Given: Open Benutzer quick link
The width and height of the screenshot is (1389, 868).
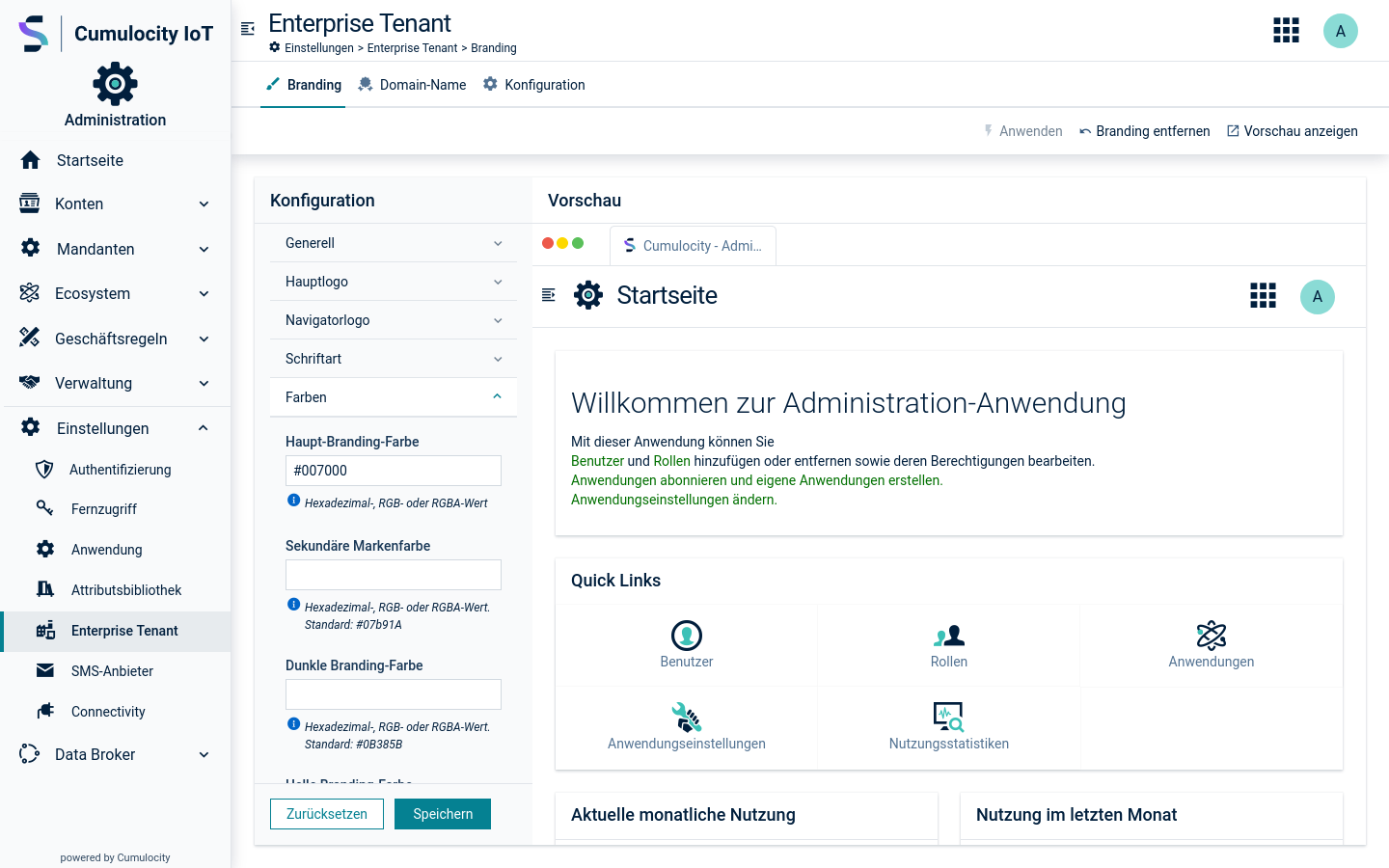Looking at the screenshot, I should (687, 645).
